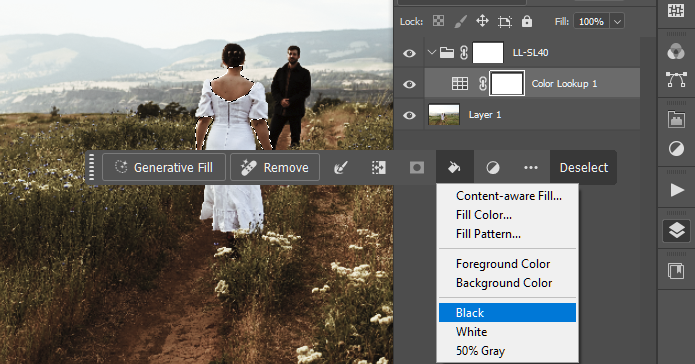This screenshot has height=364, width=695.
Task: Select the LL-SL40 group name
Action: tap(531, 53)
